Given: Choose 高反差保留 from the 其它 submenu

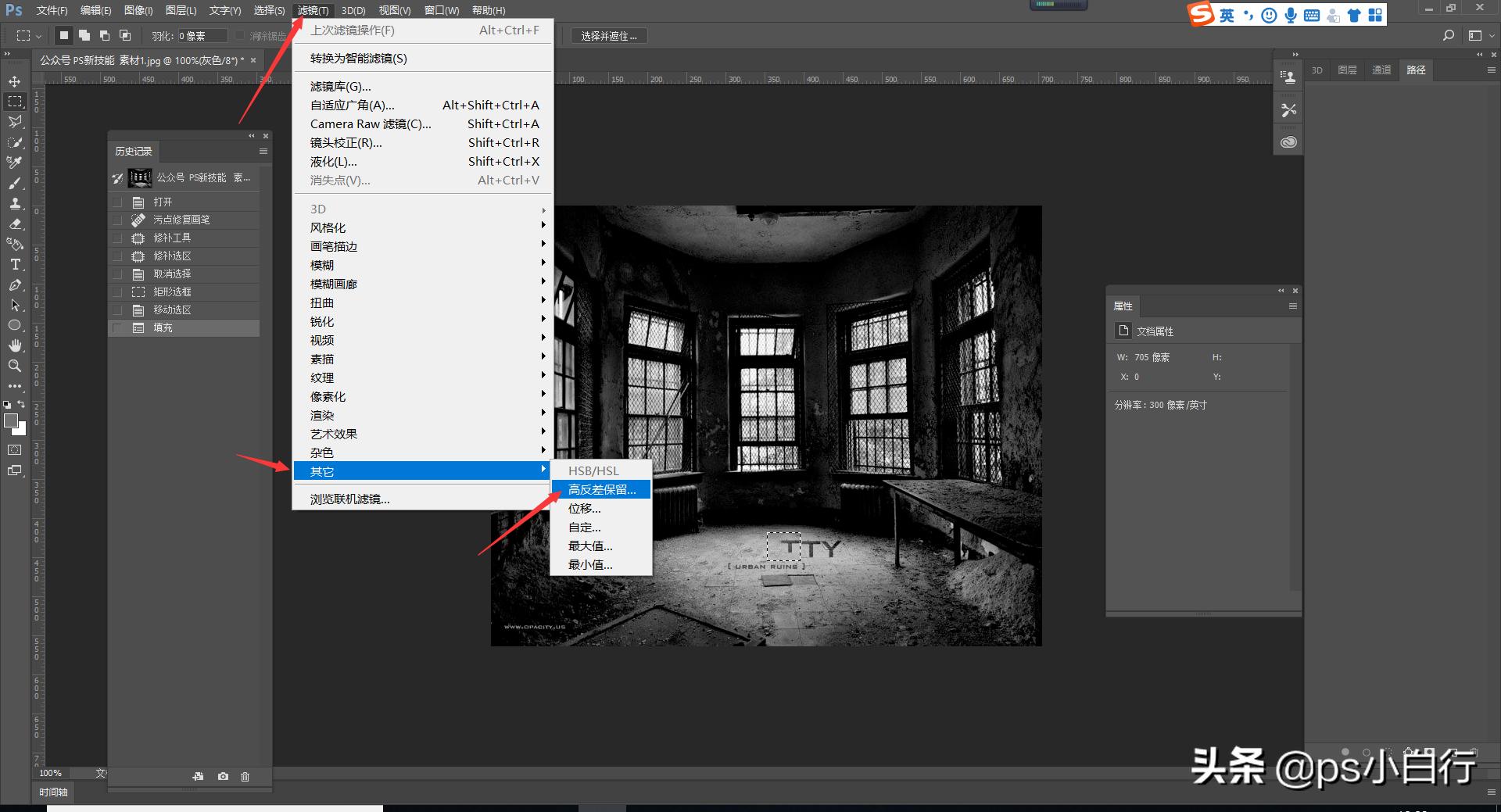Looking at the screenshot, I should pyautogui.click(x=601, y=489).
